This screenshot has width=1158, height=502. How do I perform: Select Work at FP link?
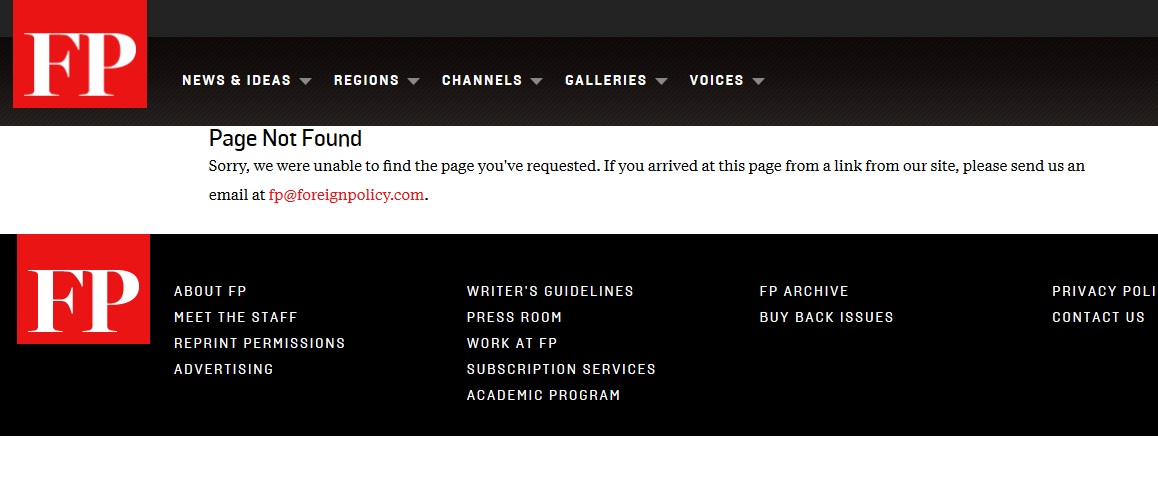tap(512, 343)
